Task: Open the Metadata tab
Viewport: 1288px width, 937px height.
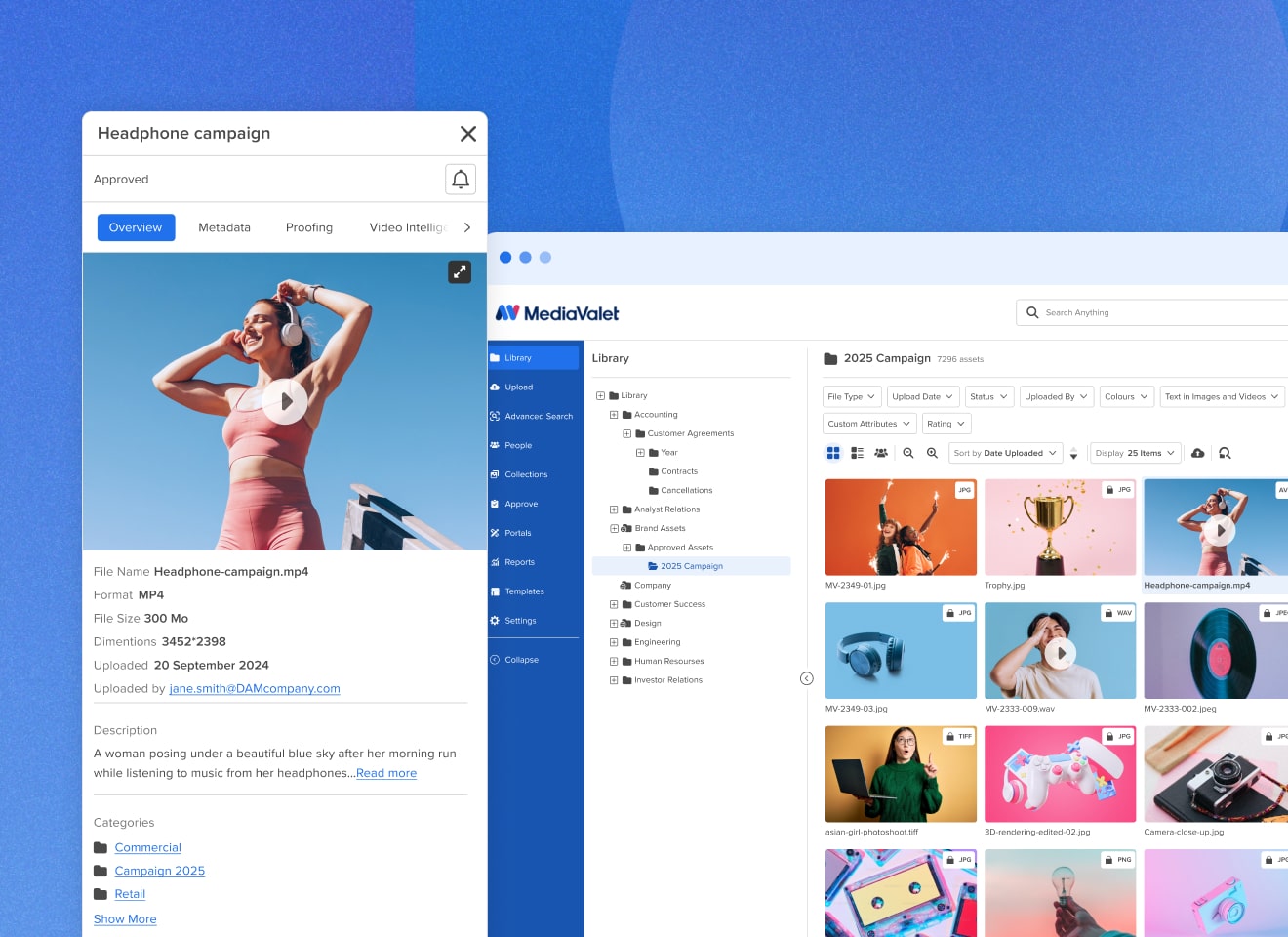Action: pos(224,227)
